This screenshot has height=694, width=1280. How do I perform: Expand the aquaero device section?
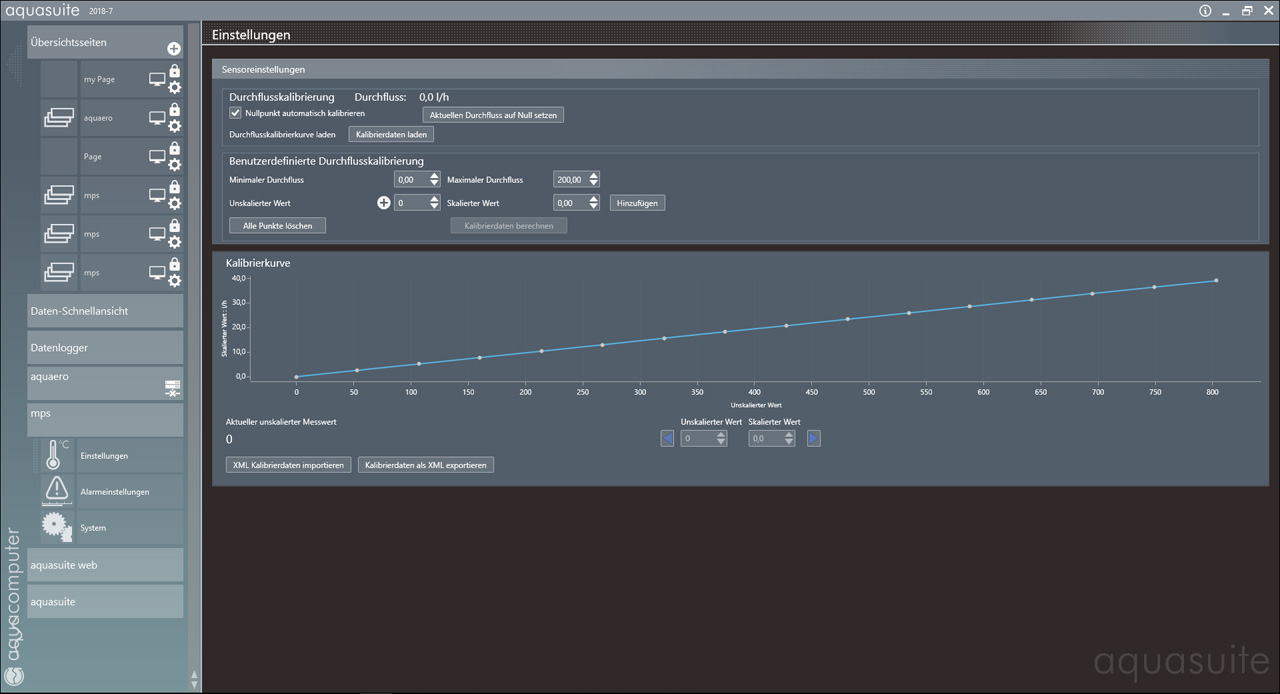105,384
